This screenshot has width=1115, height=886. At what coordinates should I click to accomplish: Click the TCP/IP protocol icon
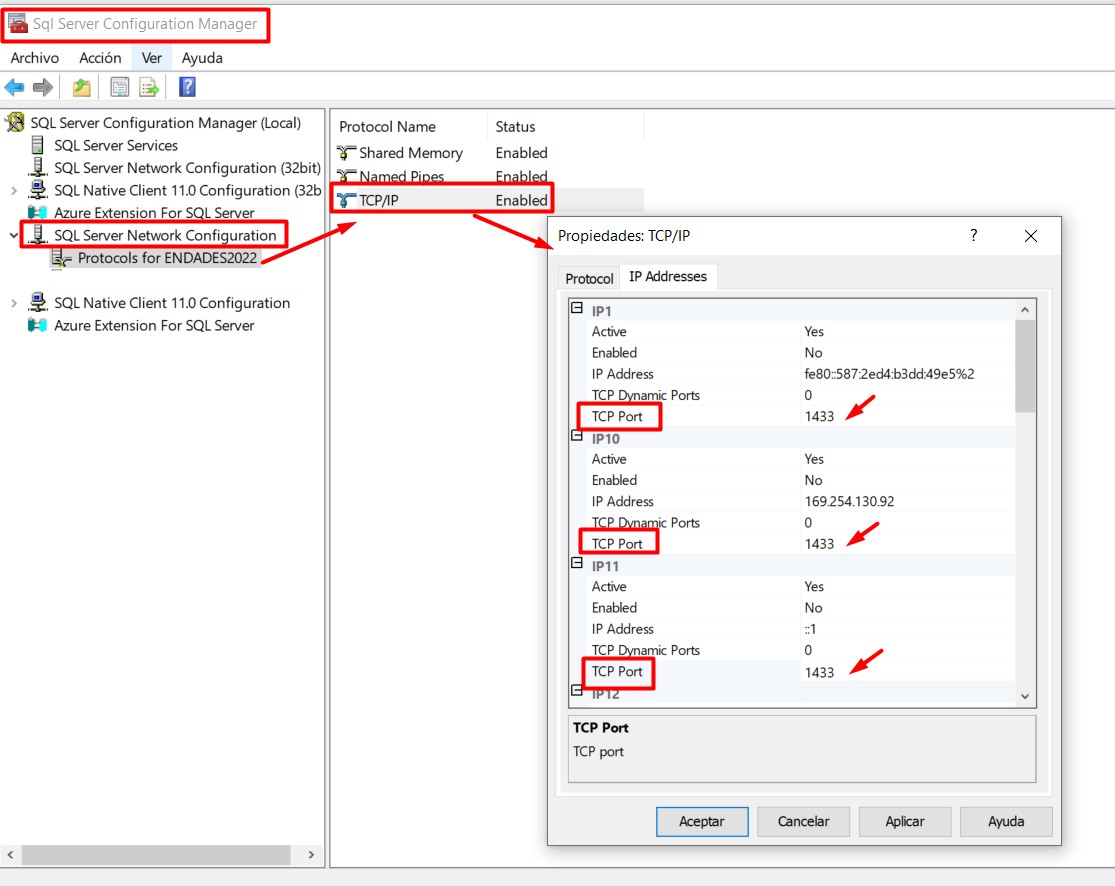346,200
